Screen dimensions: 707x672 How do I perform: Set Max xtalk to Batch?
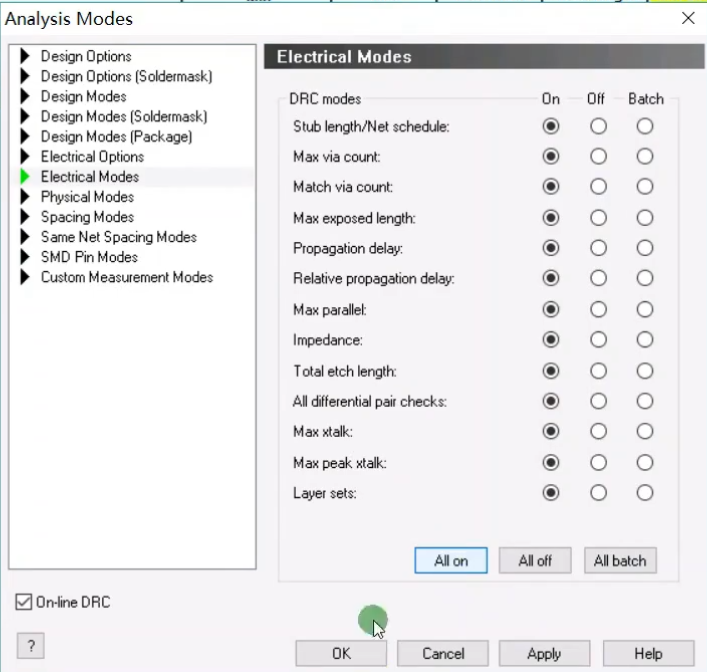(x=645, y=431)
